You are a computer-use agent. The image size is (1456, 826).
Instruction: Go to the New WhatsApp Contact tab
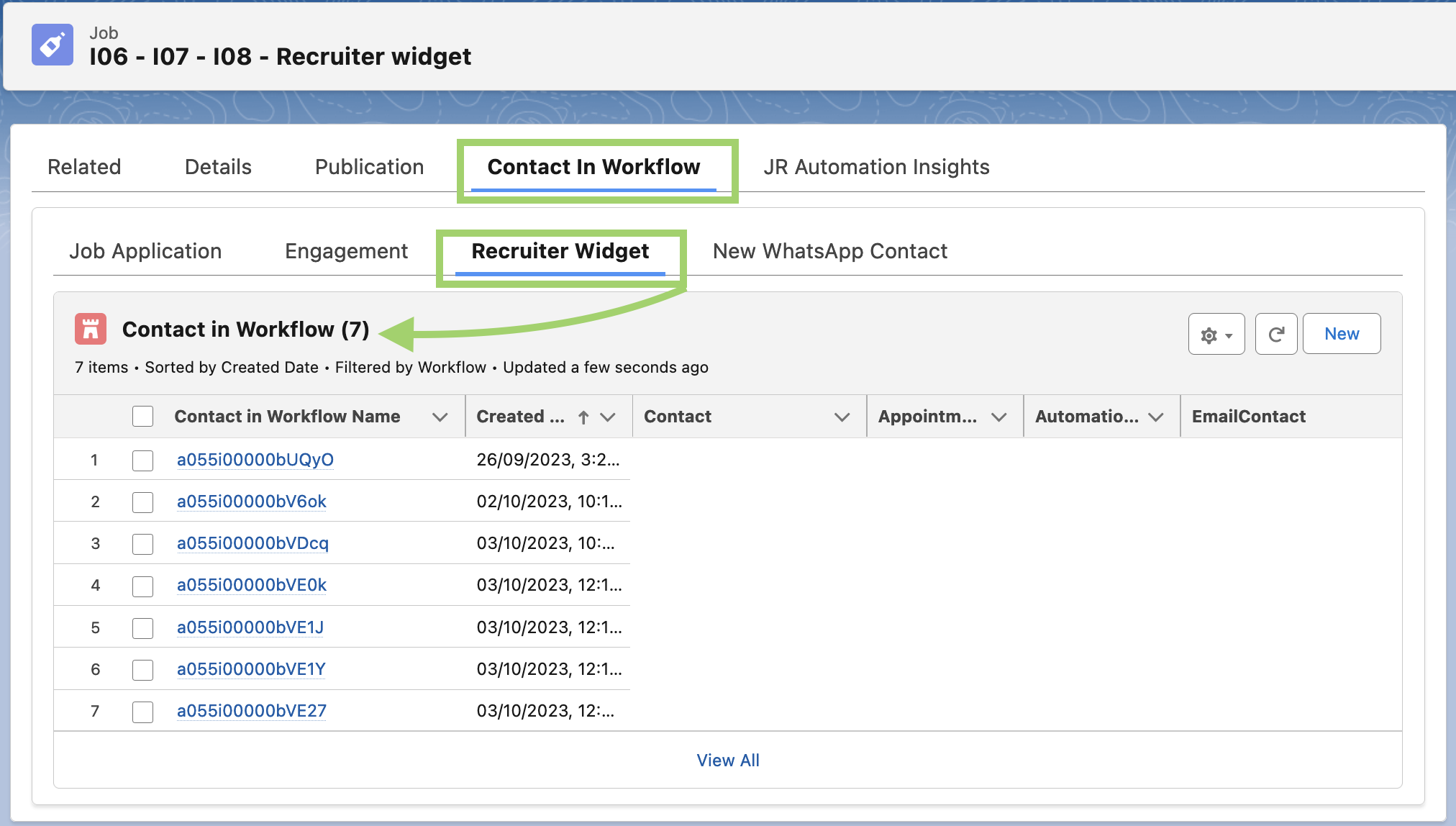[829, 251]
